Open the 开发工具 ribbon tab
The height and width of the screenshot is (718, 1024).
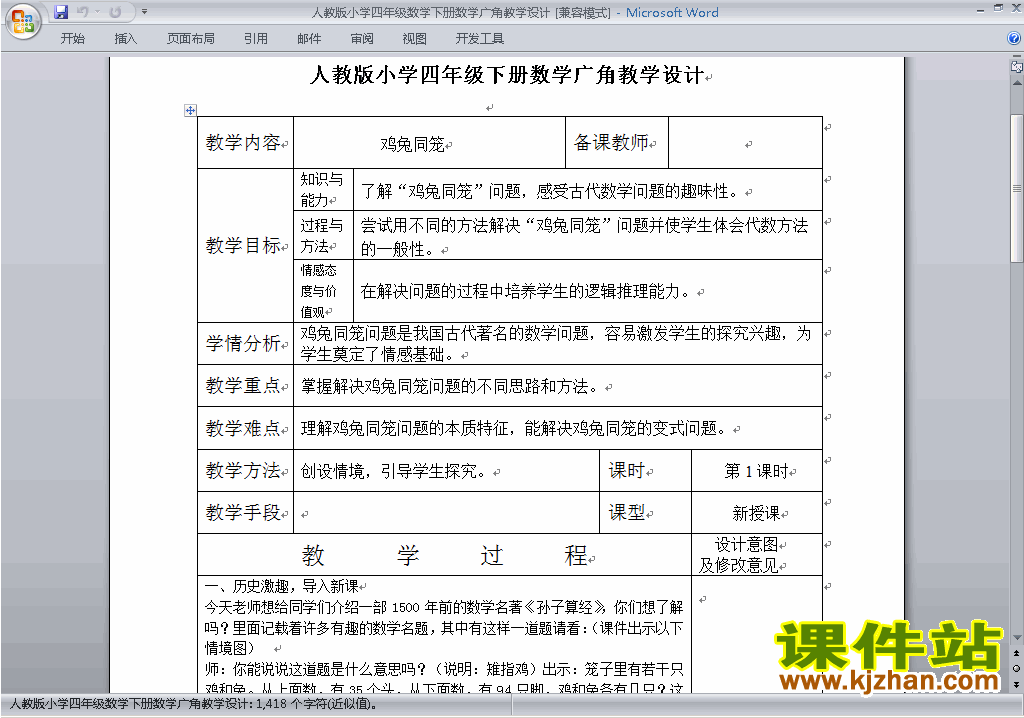(479, 39)
